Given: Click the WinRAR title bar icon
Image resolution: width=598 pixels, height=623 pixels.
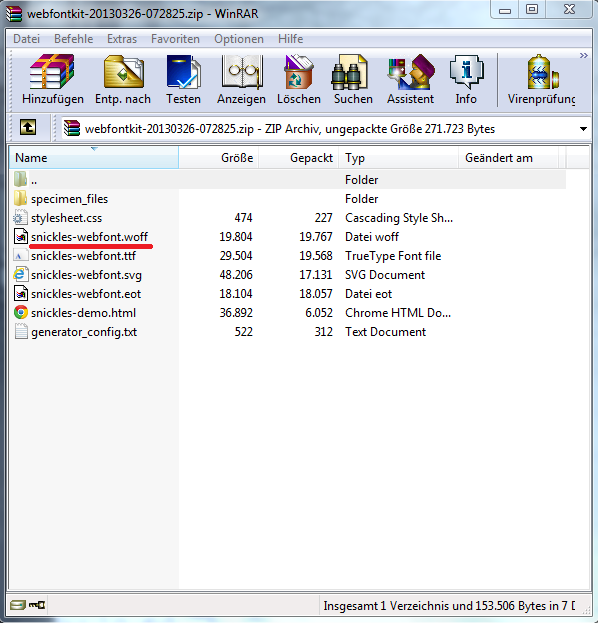Looking at the screenshot, I should 14,13.
